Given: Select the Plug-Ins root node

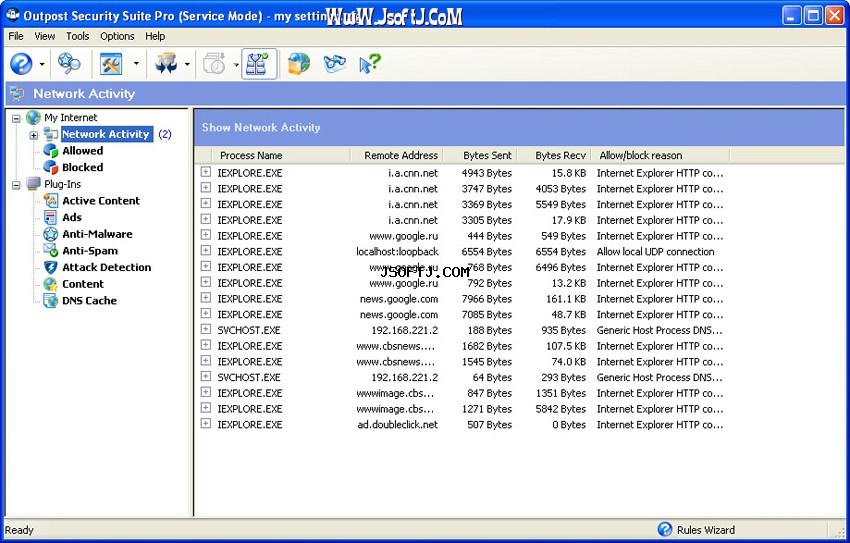Looking at the screenshot, I should pyautogui.click(x=62, y=184).
